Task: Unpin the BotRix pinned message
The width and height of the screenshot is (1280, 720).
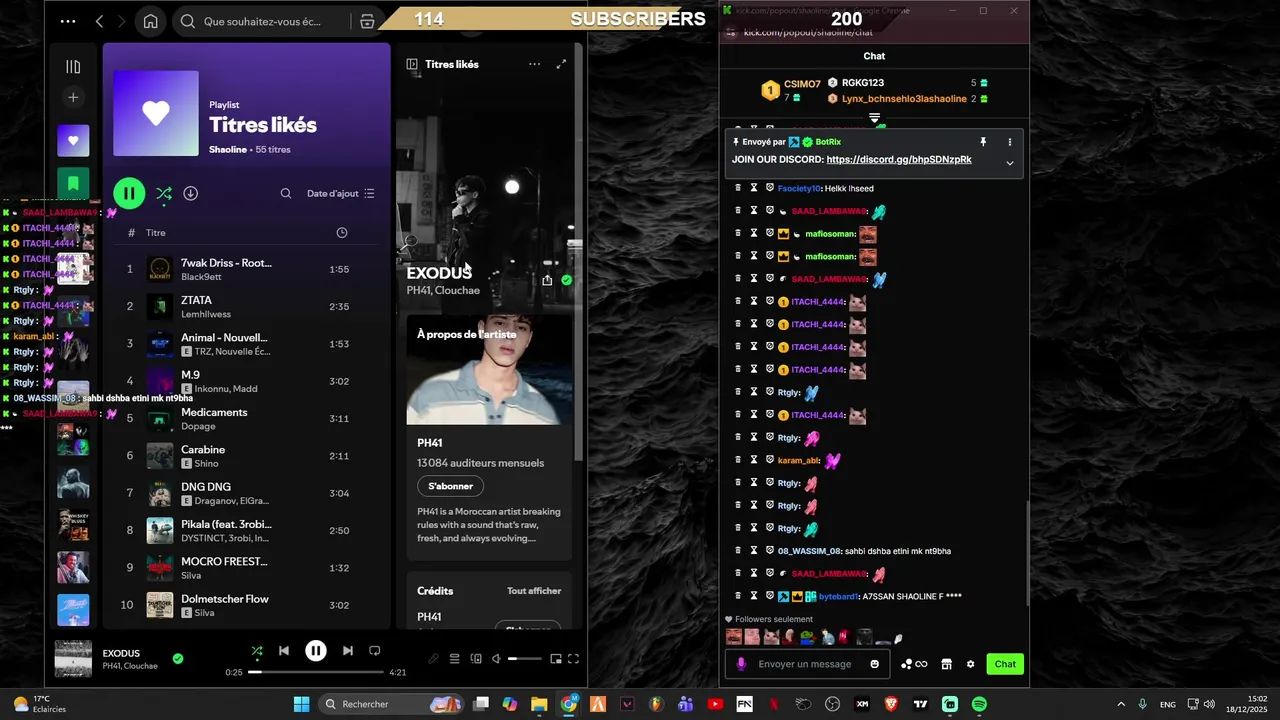Action: coord(983,142)
